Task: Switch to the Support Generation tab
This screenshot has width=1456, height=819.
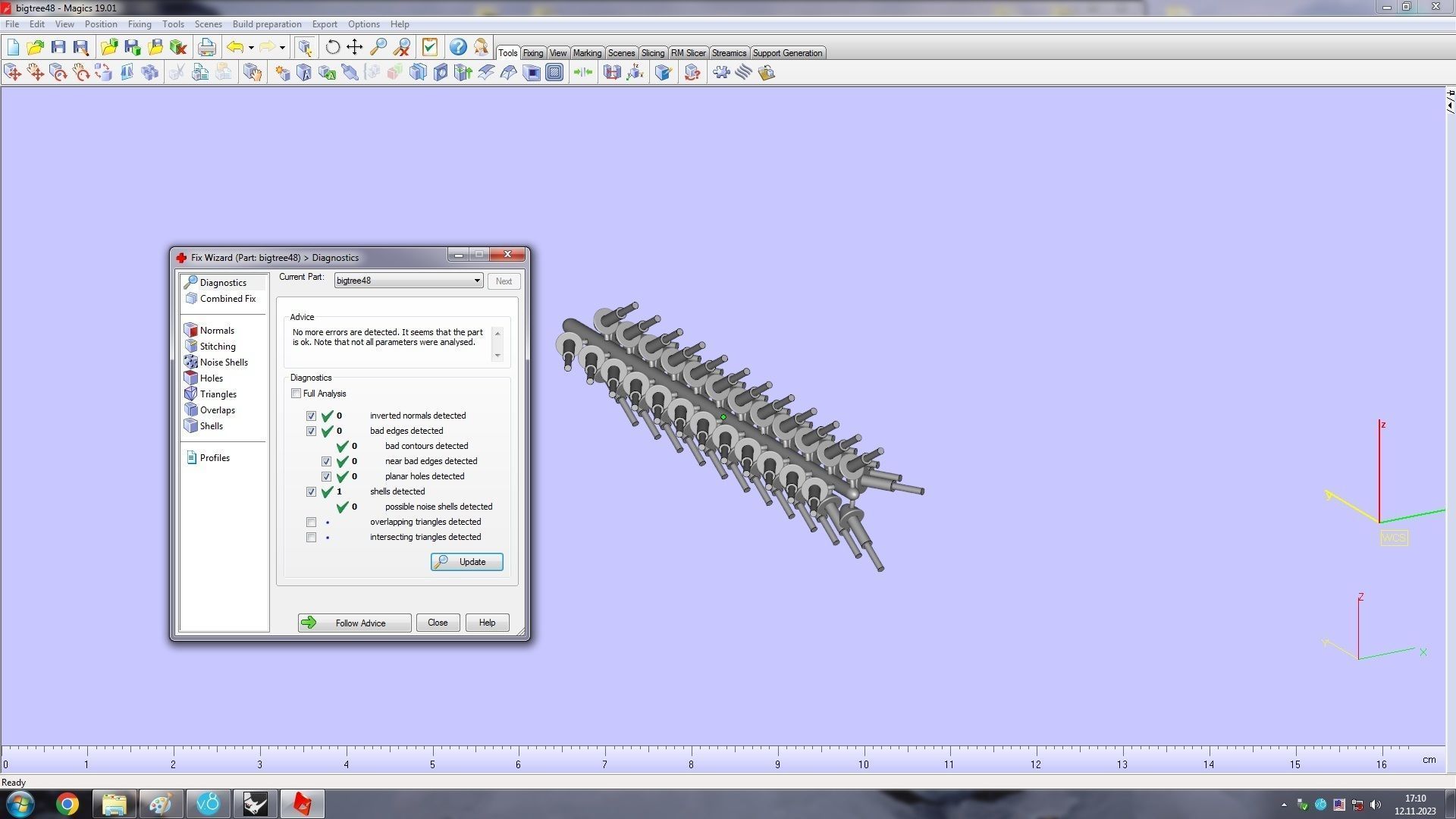Action: pyautogui.click(x=786, y=53)
